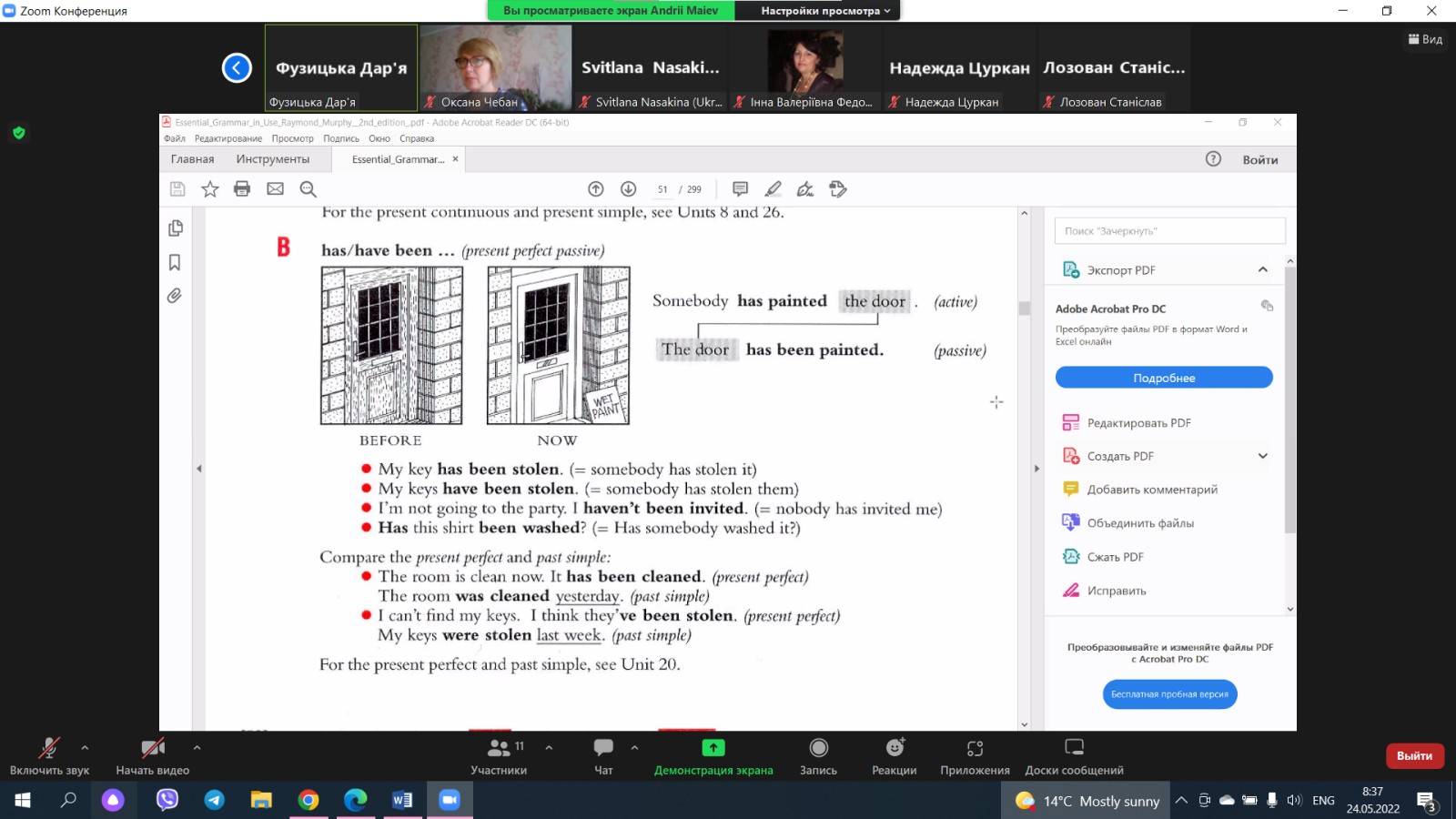Image resolution: width=1456 pixels, height=819 pixels.
Task: Click the green encryption shield icon
Action: [19, 133]
